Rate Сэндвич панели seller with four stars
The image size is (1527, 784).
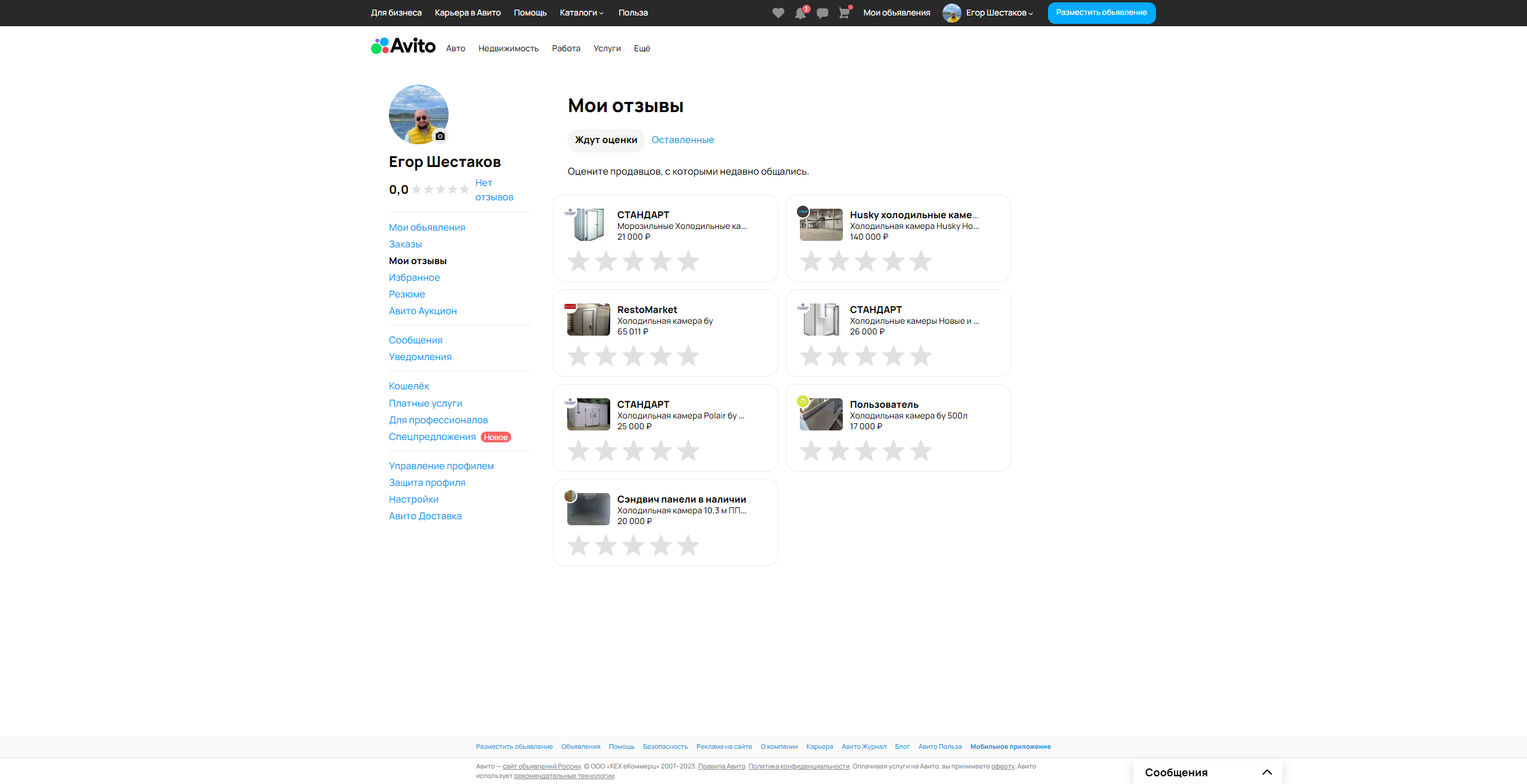(x=661, y=546)
